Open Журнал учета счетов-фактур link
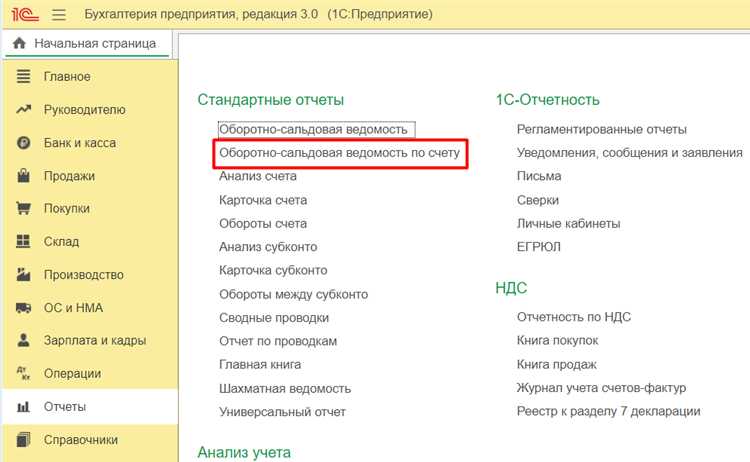Screen dimensions: 750x462 click(x=601, y=388)
